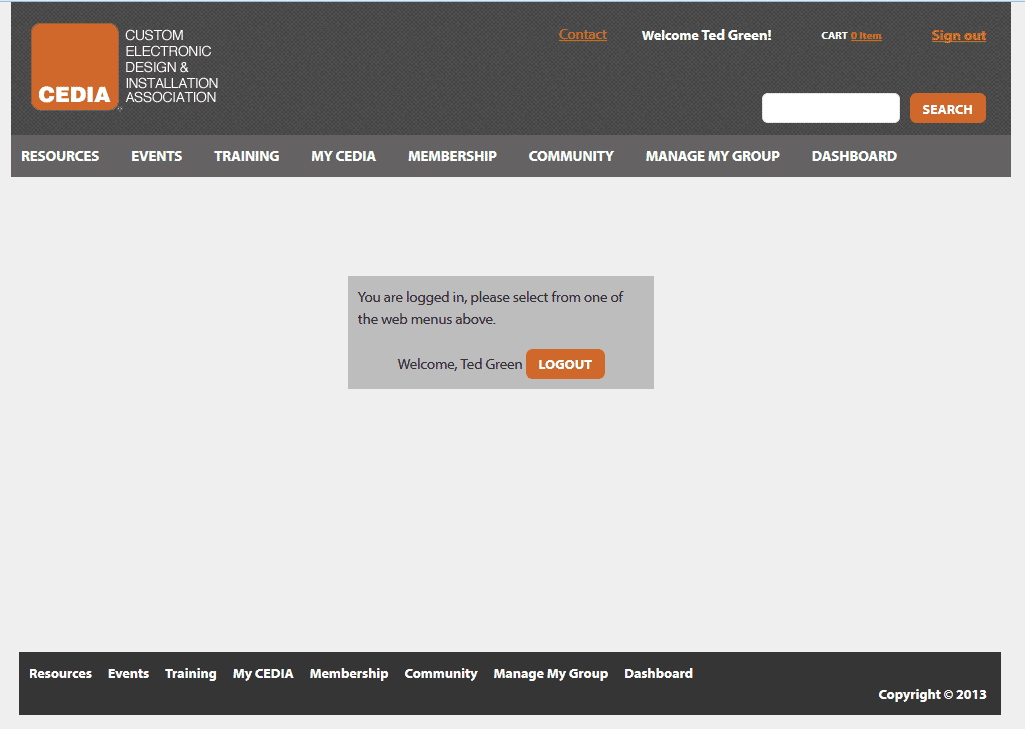Focus the header search input field
The width and height of the screenshot is (1025, 729).
830,108
